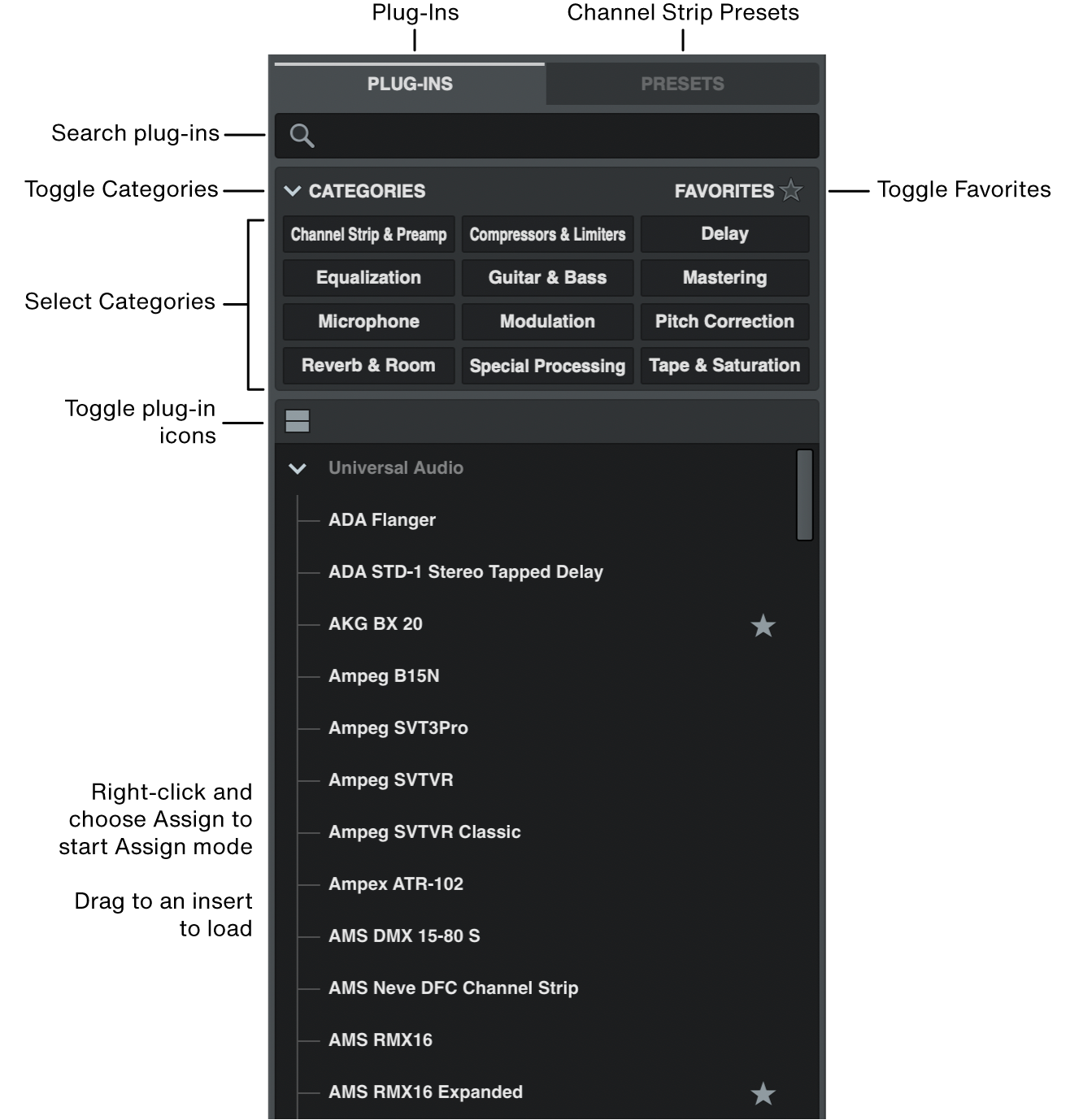
Task: Click inside the plug-in search field
Action: [546, 136]
